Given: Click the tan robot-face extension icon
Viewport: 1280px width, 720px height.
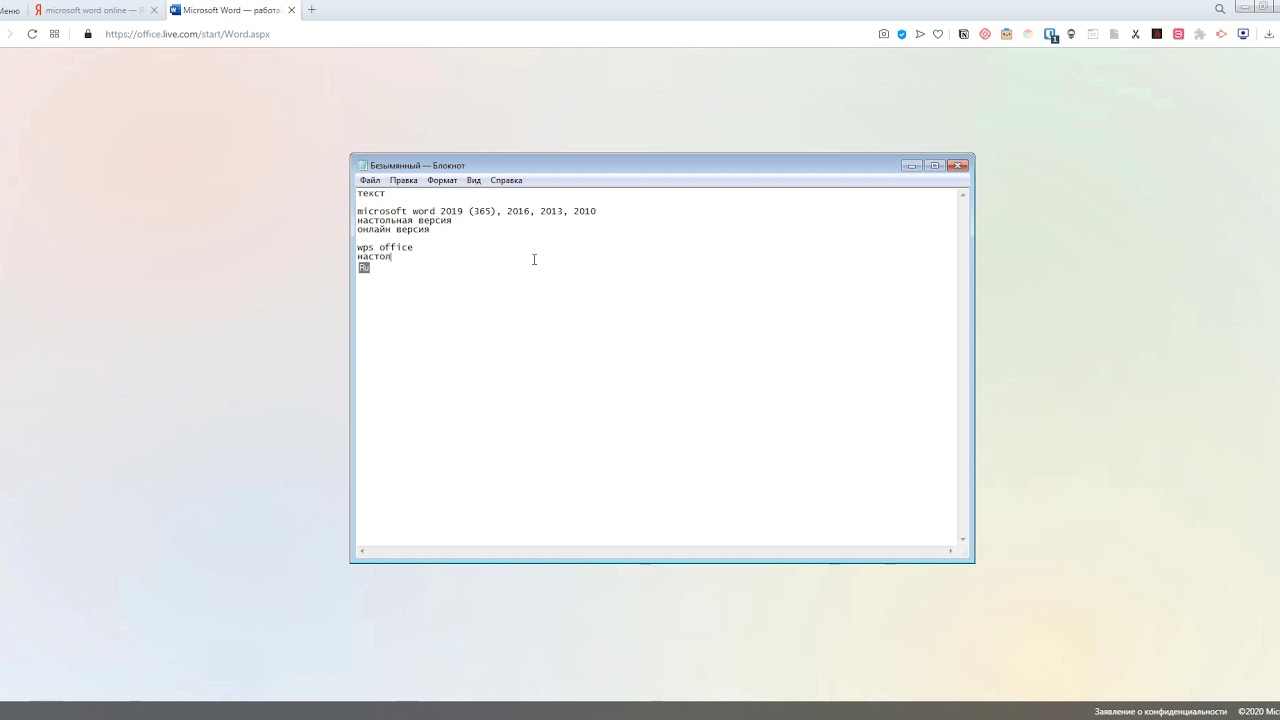Looking at the screenshot, I should pyautogui.click(x=1006, y=34).
